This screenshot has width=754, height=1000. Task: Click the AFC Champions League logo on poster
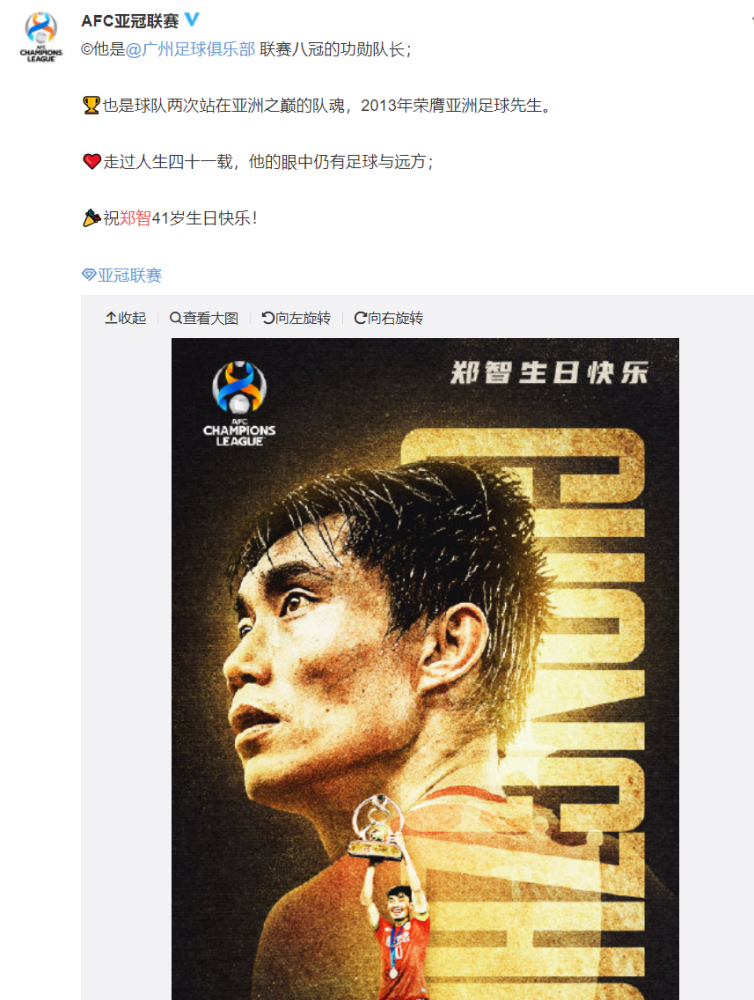point(239,404)
